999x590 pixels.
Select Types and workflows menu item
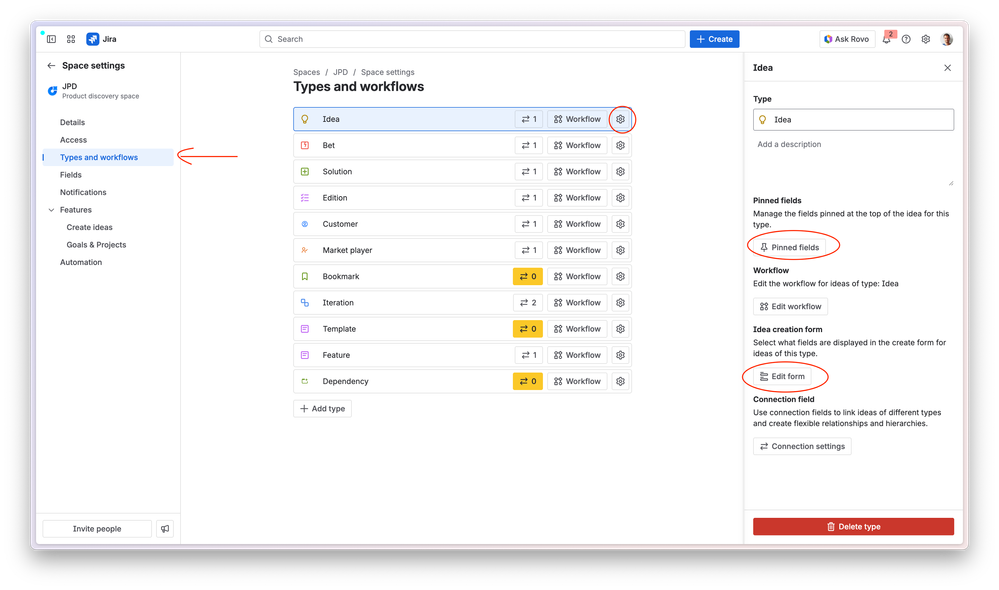coord(108,157)
